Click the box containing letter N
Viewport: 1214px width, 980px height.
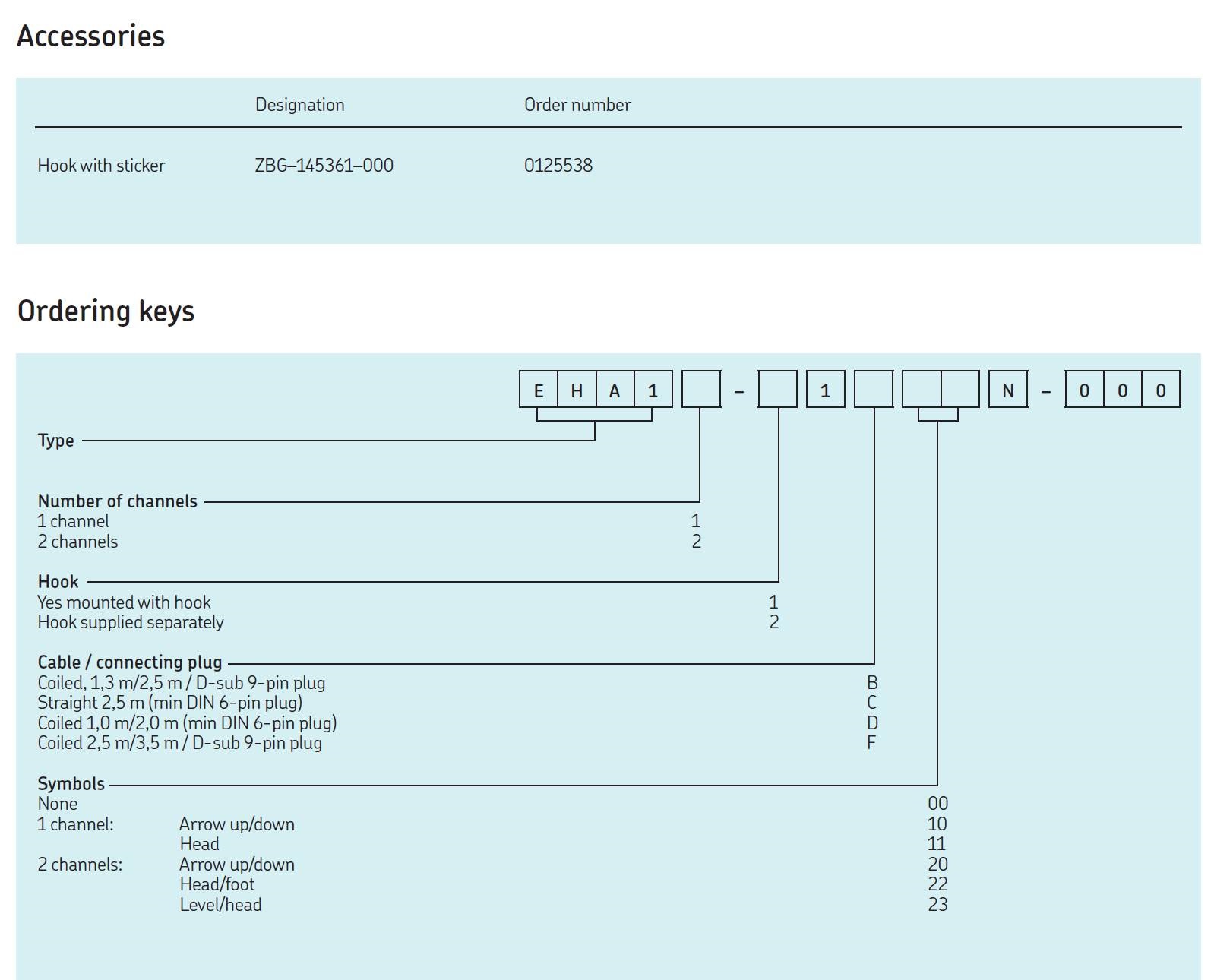click(1007, 390)
